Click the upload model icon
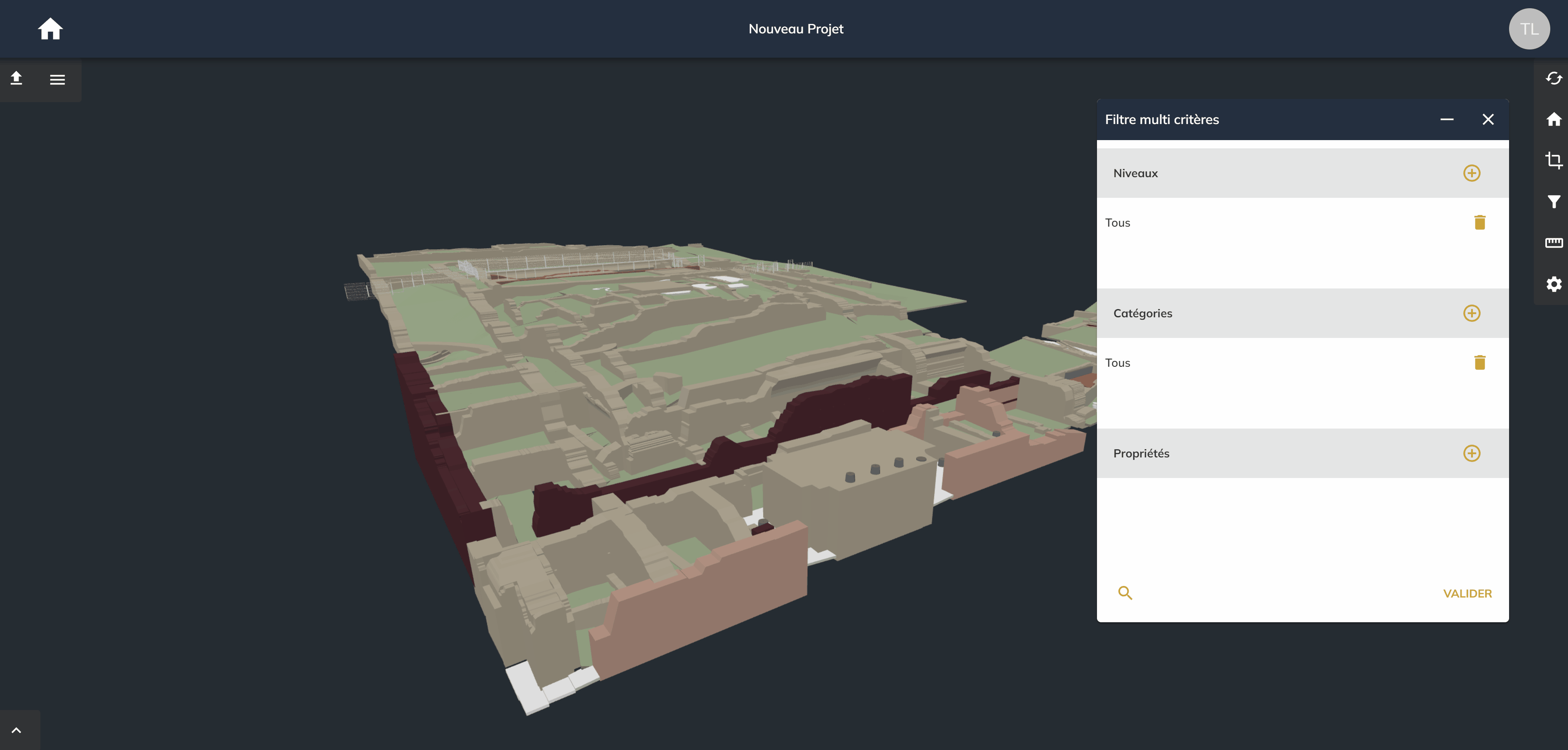Viewport: 1568px width, 750px height. (x=16, y=78)
